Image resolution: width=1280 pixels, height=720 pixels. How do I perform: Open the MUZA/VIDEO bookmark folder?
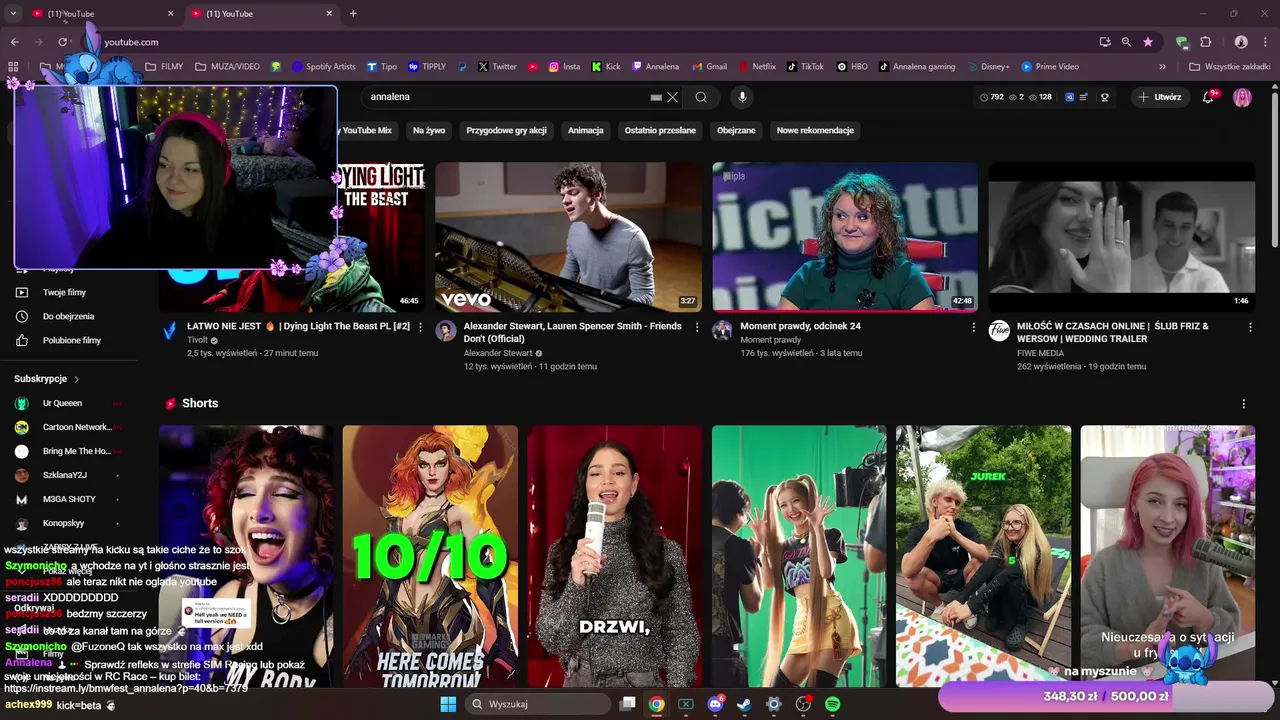tap(227, 67)
